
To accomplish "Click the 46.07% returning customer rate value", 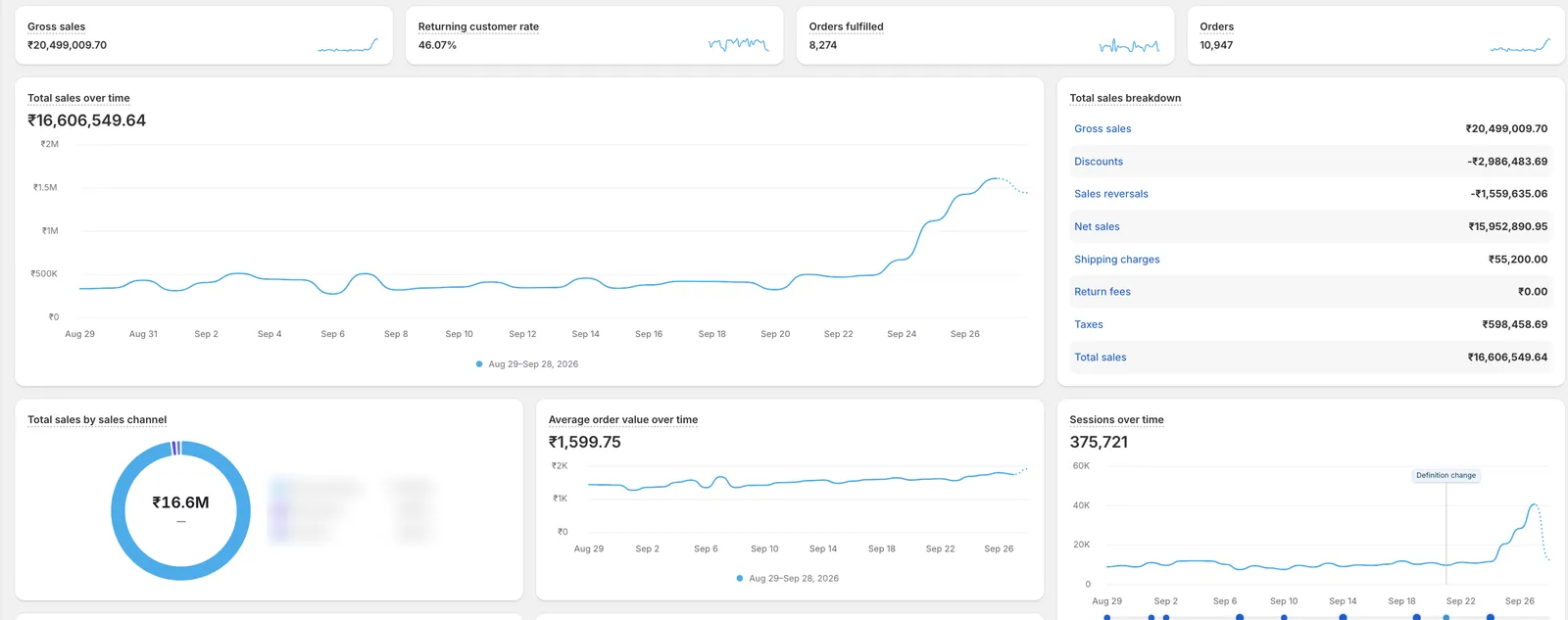I will [x=437, y=45].
